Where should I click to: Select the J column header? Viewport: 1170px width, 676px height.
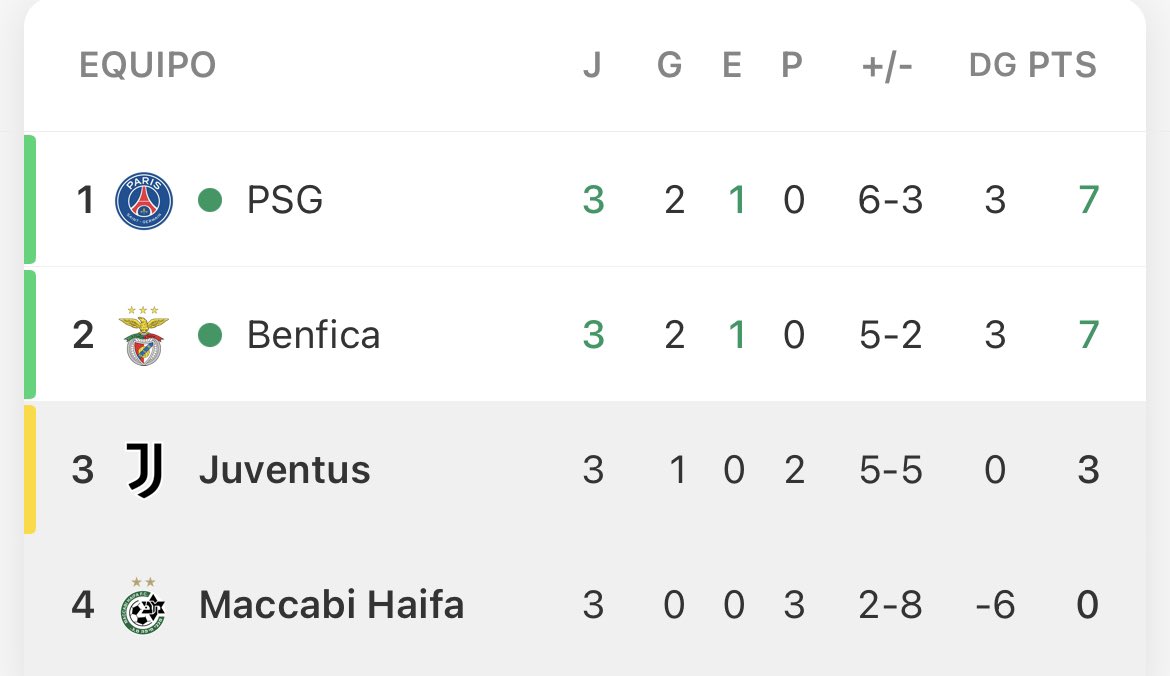click(592, 65)
